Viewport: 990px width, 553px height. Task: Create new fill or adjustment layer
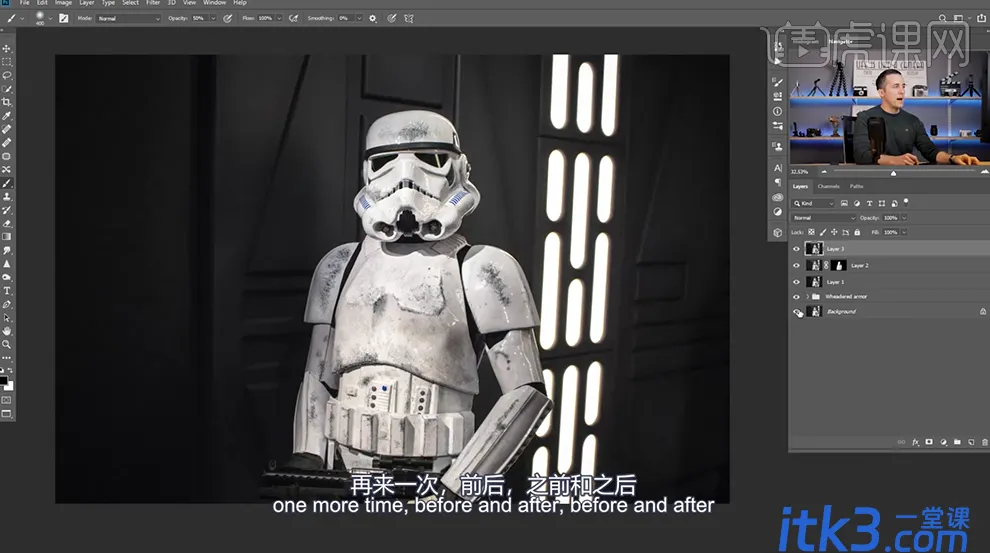click(x=943, y=443)
